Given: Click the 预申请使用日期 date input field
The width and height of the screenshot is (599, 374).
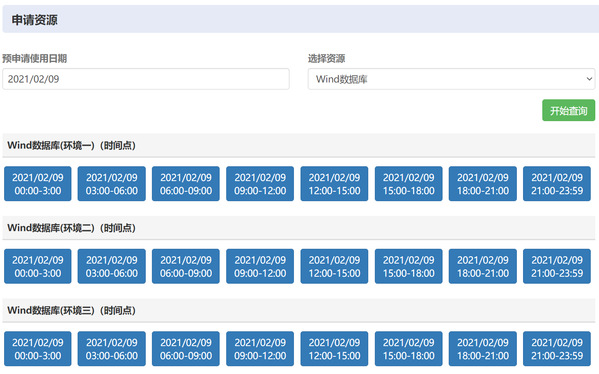Looking at the screenshot, I should [x=146, y=79].
